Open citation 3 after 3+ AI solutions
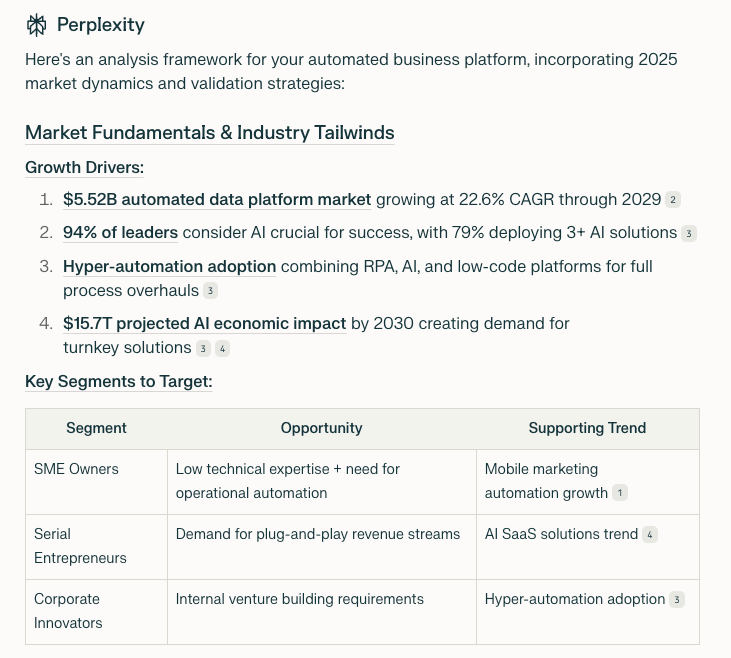The height and width of the screenshot is (658, 731). (x=688, y=233)
